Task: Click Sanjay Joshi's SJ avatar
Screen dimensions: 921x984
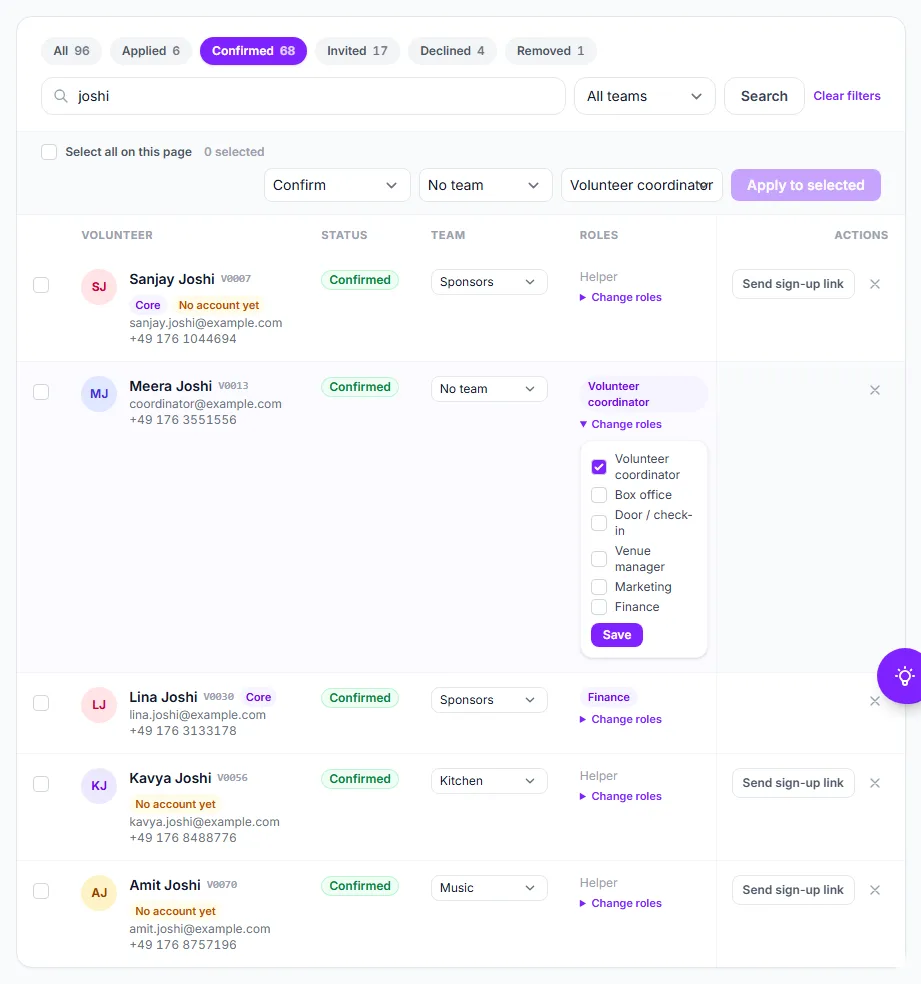Action: pos(99,287)
